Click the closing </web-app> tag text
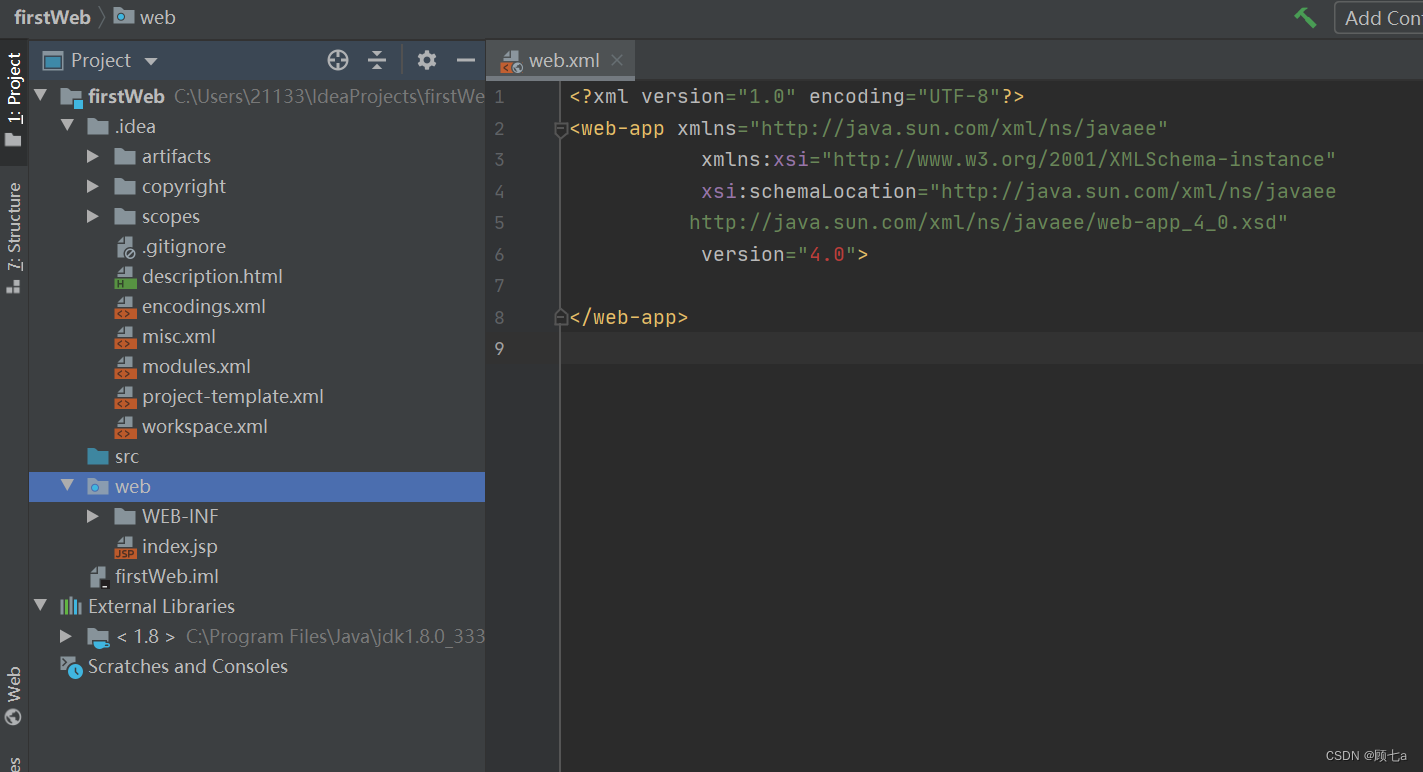Screen dimensions: 1423x772 [629, 317]
